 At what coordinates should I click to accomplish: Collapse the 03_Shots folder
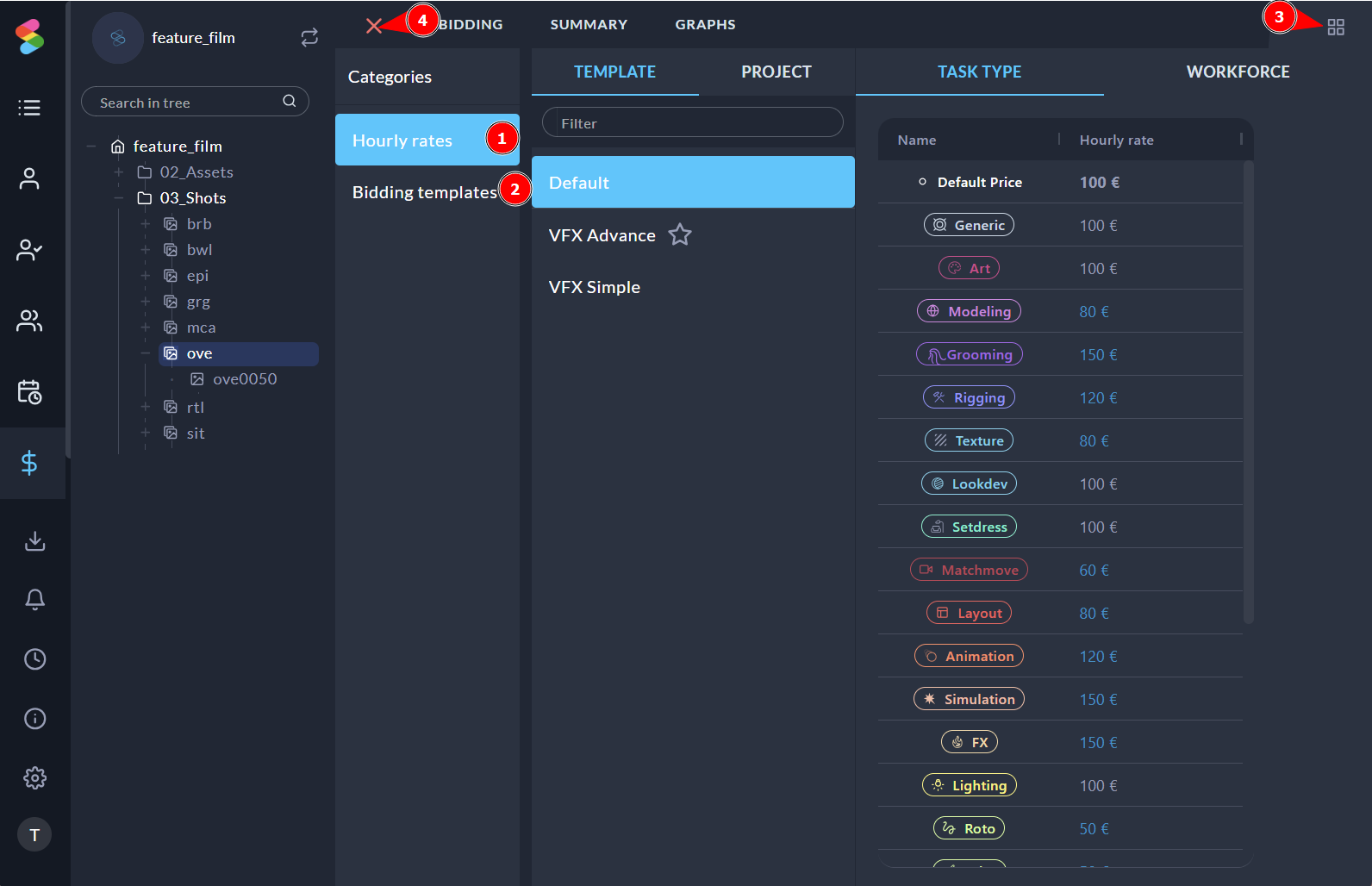119,198
